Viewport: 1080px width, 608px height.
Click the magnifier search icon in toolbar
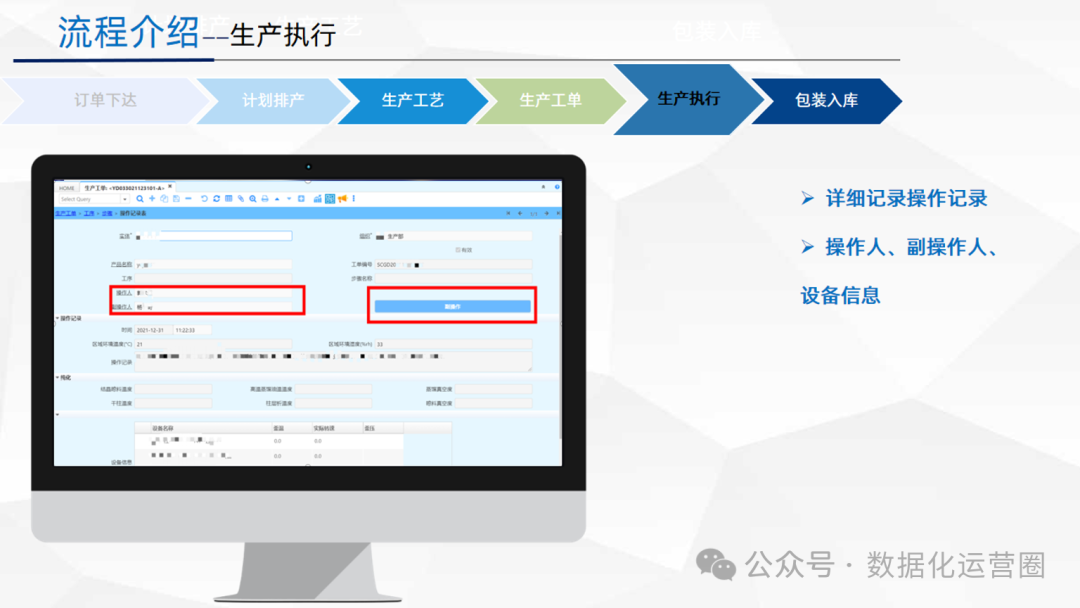pos(140,199)
